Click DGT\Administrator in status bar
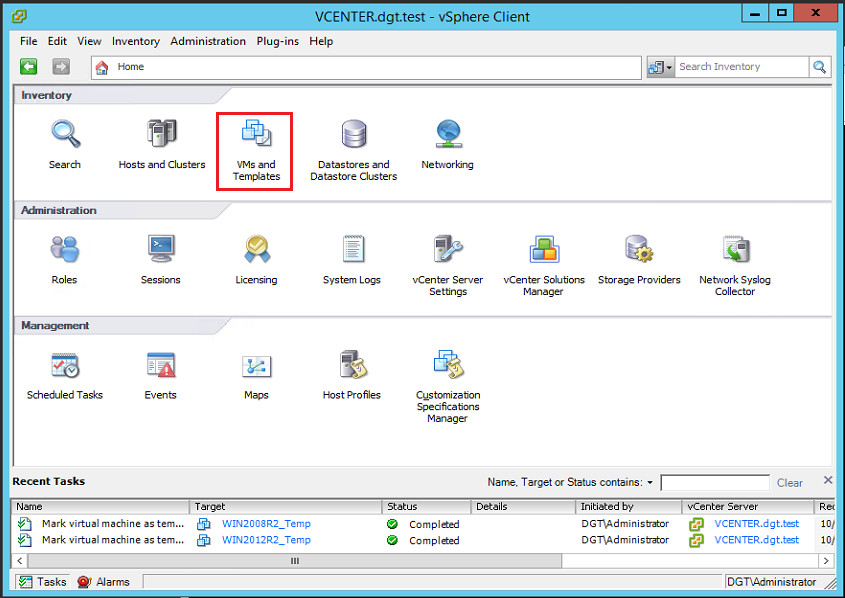 771,582
